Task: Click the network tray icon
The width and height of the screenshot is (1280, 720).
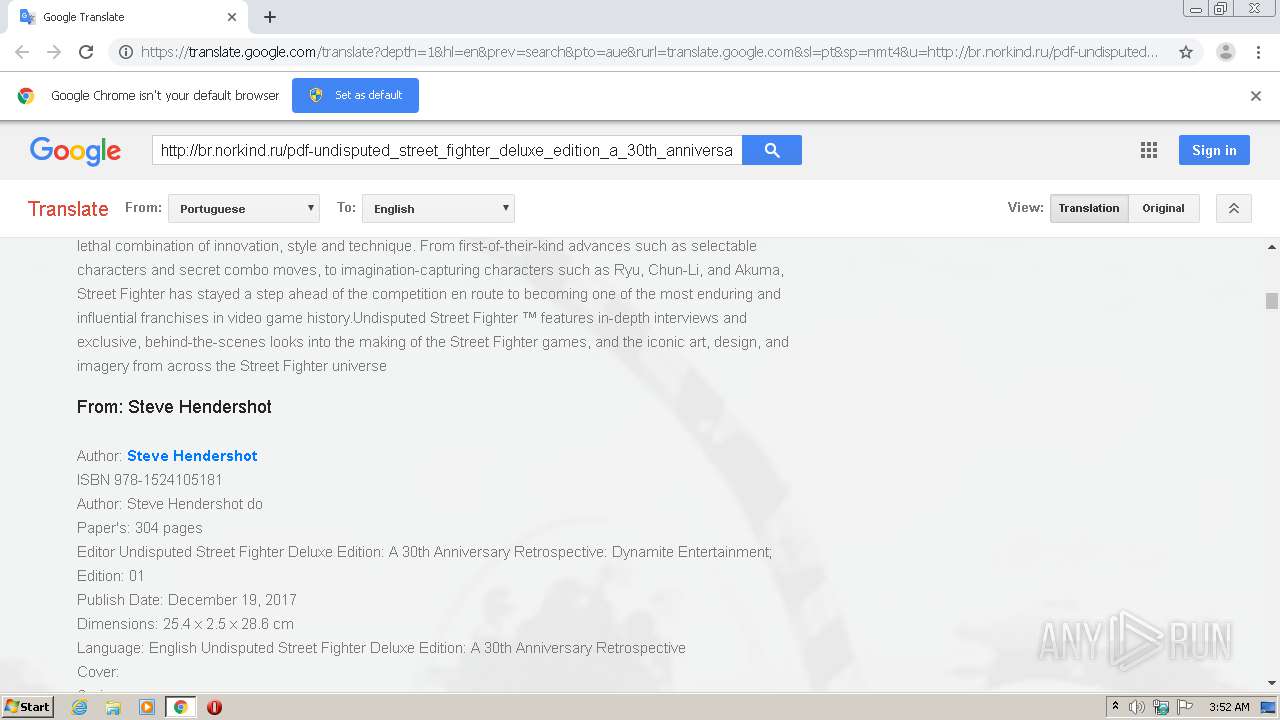Action: tap(1160, 707)
